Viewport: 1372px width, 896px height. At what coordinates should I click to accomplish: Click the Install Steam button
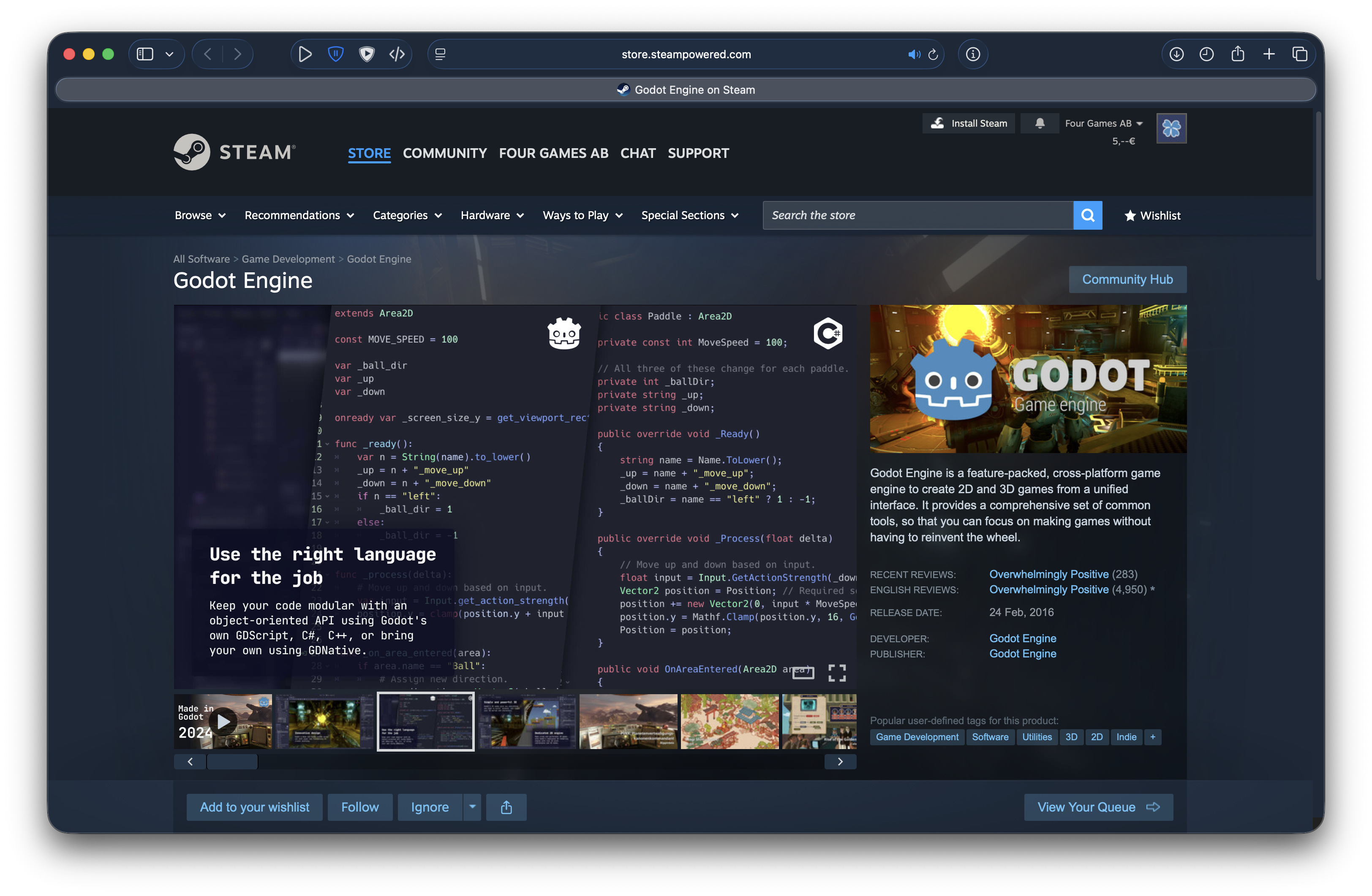point(969,123)
